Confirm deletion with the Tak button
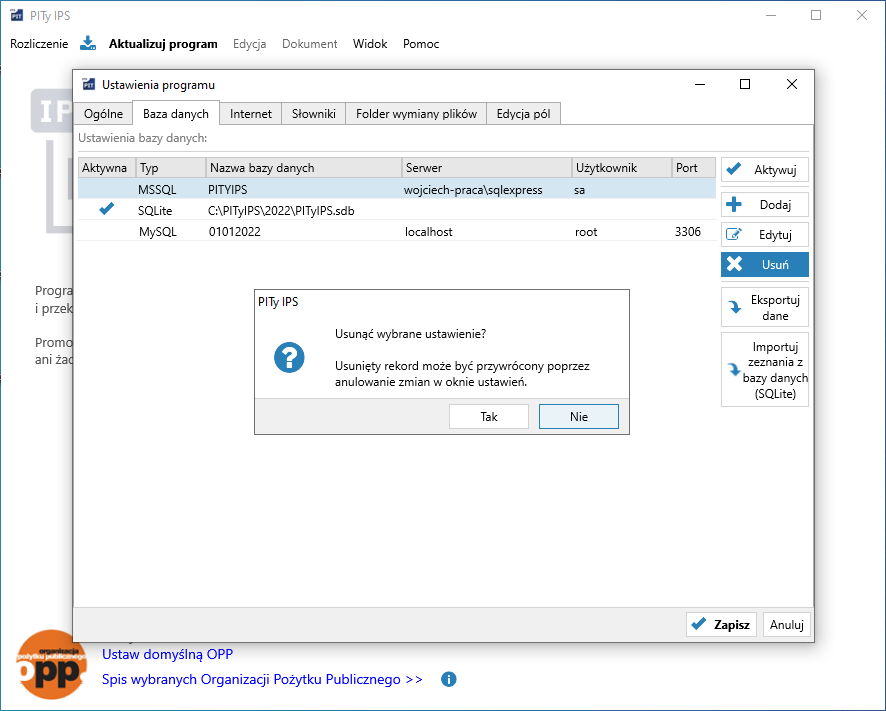Screen dimensions: 886x711 pyautogui.click(x=489, y=417)
